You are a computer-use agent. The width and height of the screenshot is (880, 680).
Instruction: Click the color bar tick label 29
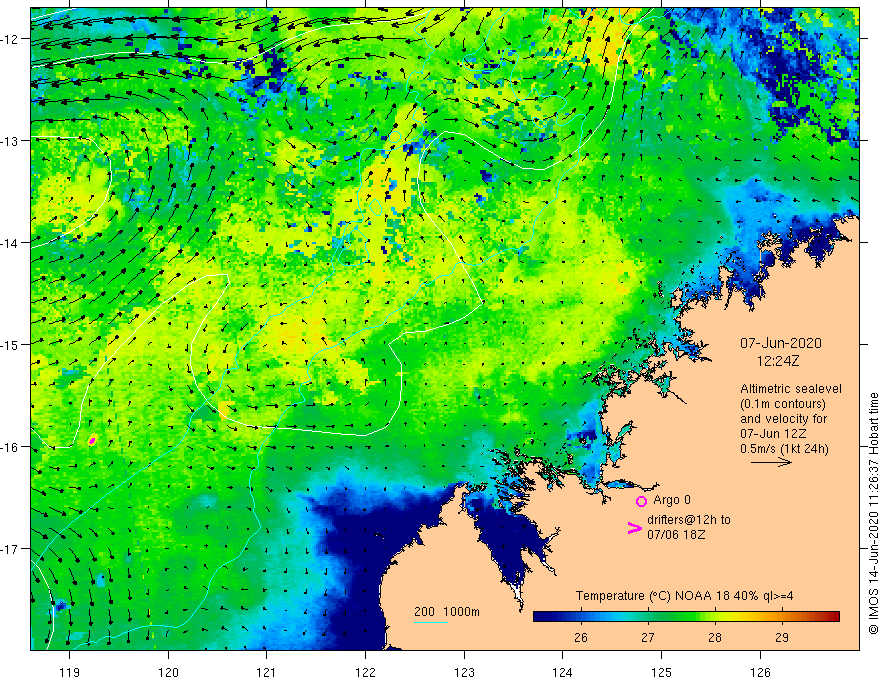pyautogui.click(x=781, y=638)
